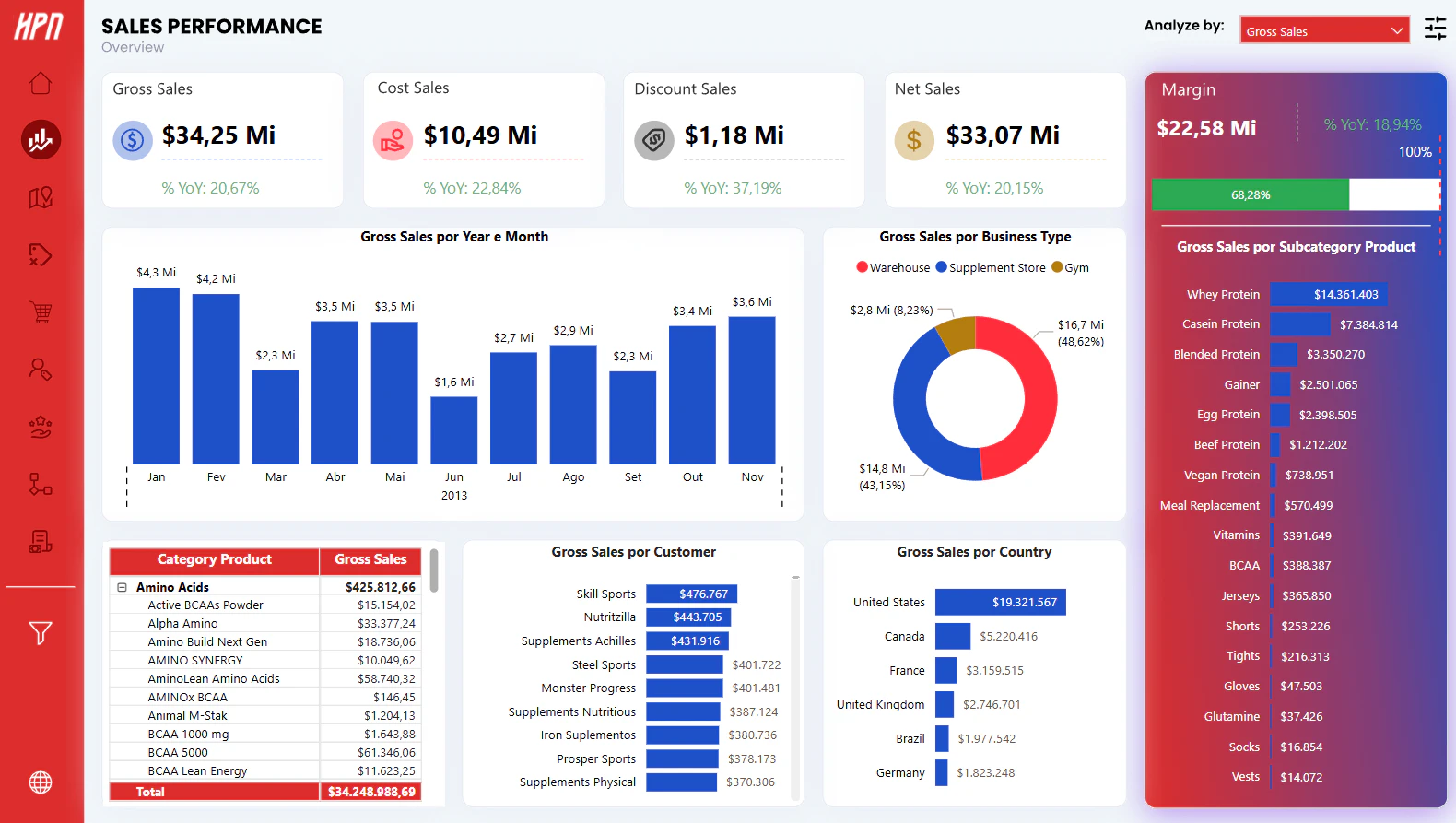Sort by the Gross Sales column header
The height and width of the screenshot is (823, 1456).
(x=370, y=559)
